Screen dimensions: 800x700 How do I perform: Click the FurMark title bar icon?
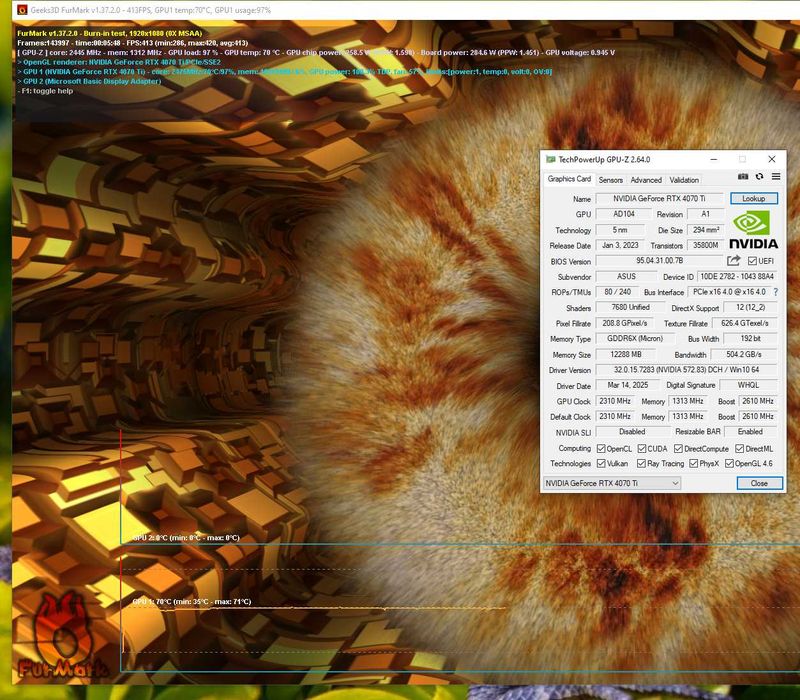pos(21,10)
